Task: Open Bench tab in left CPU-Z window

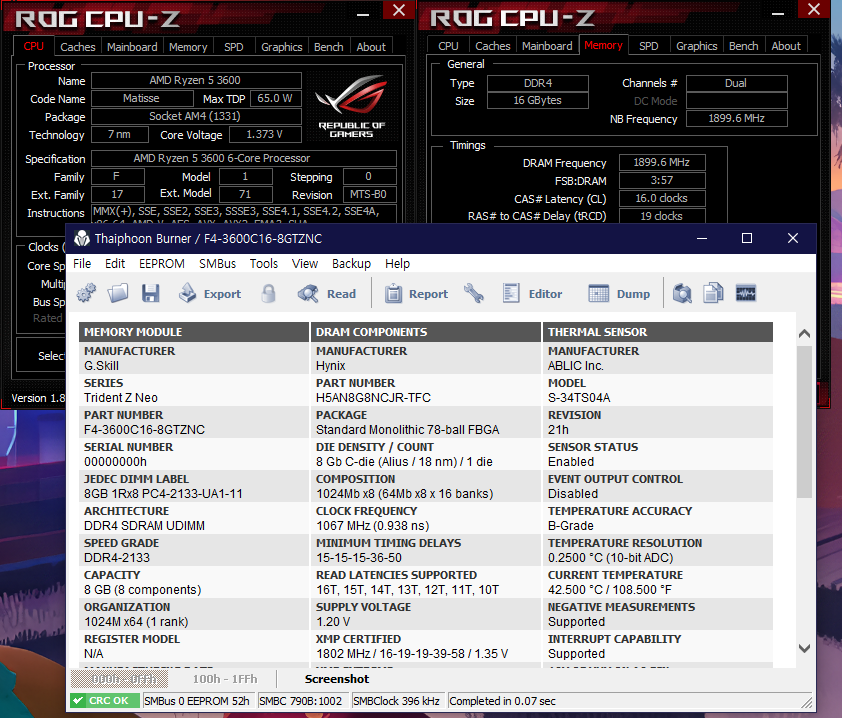Action: 329,47
